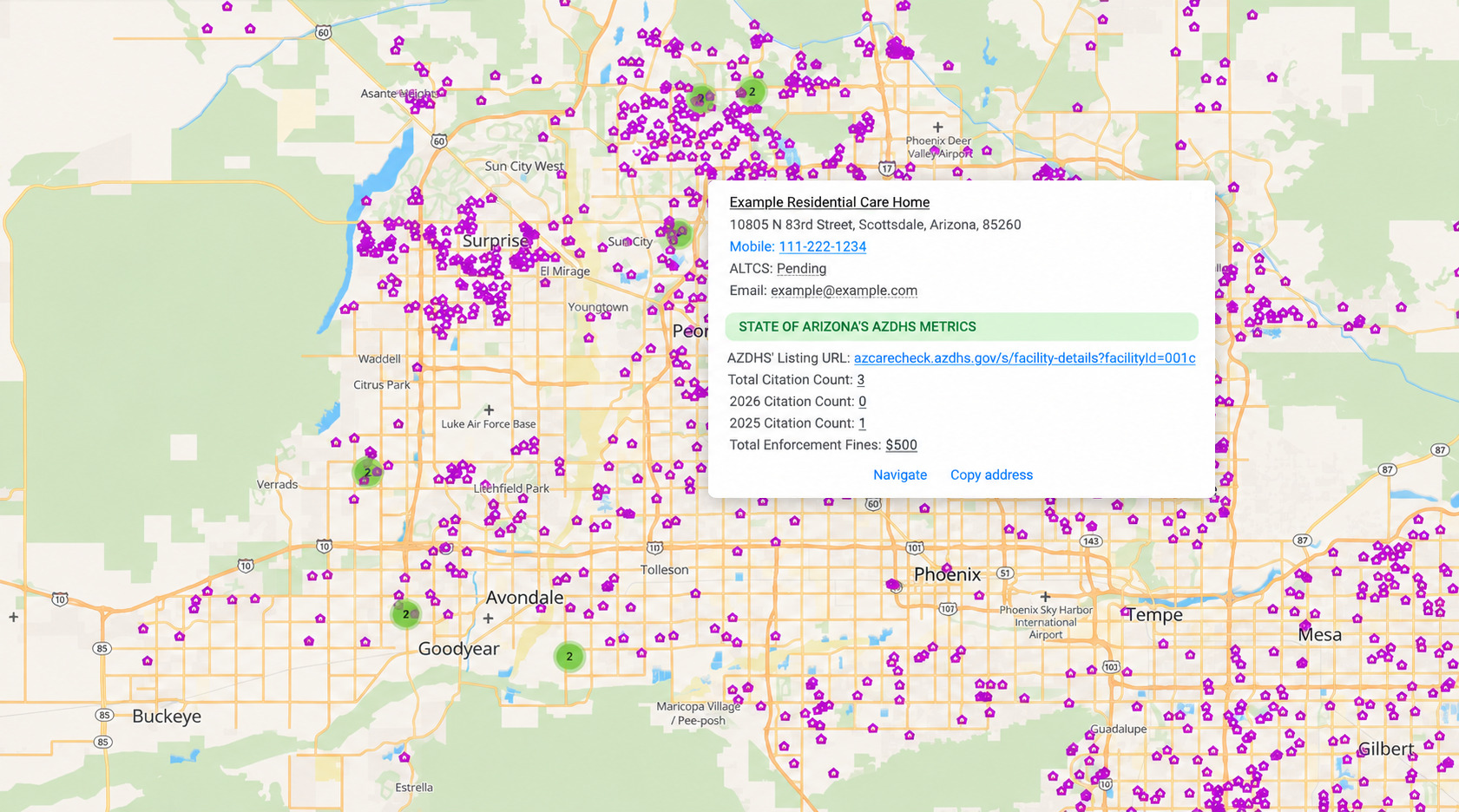Select the Surprise city label
The height and width of the screenshot is (812, 1459).
tap(495, 240)
